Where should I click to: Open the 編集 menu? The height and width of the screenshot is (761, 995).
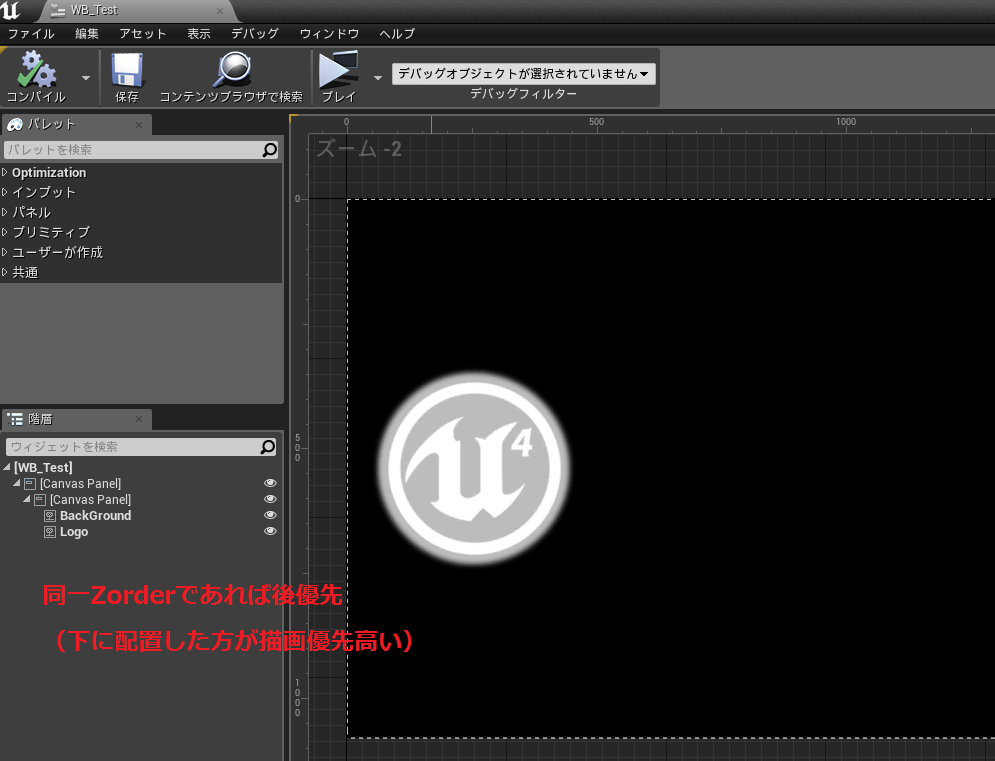87,34
